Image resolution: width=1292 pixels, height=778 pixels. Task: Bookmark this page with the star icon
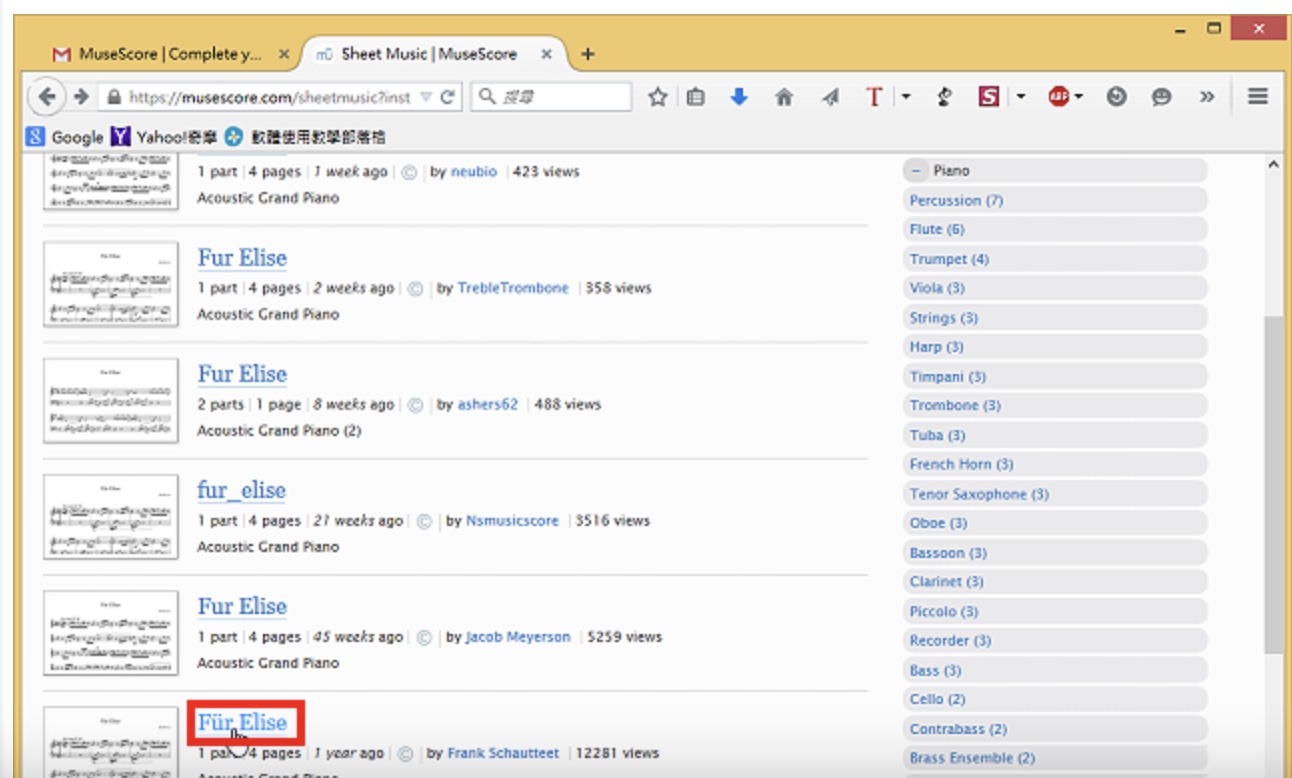[x=657, y=97]
